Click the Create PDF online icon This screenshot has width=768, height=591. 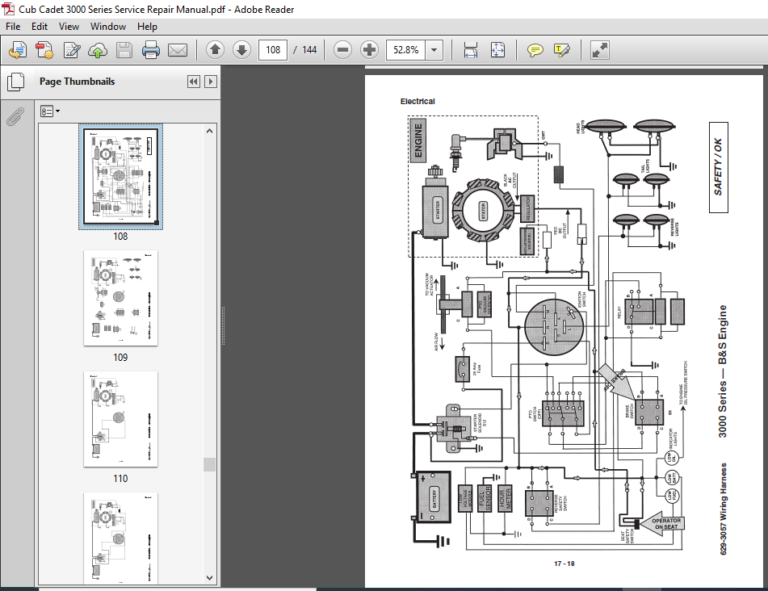tap(18, 50)
